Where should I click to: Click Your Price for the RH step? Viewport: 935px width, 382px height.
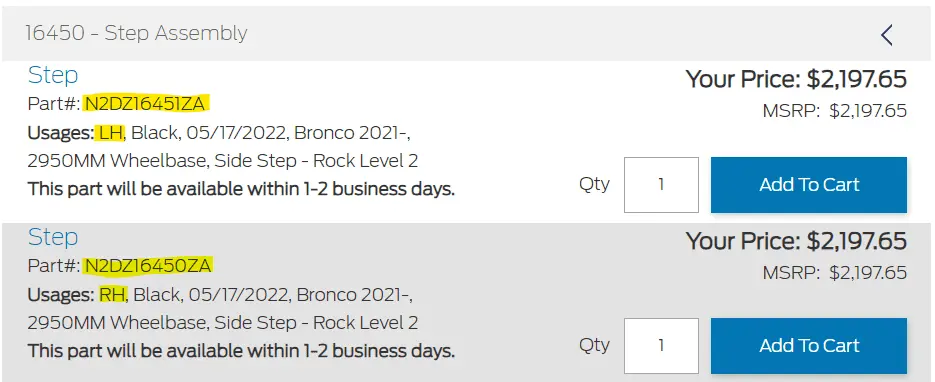[x=796, y=241]
